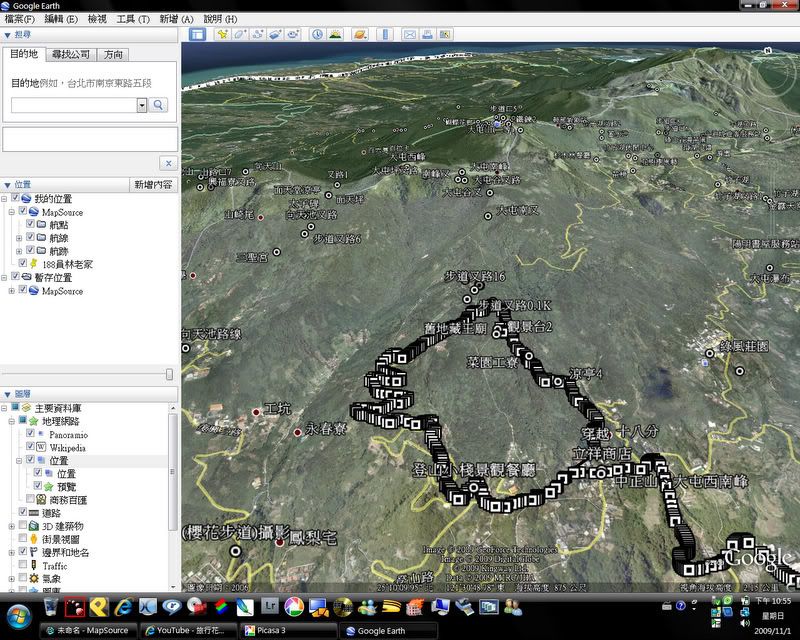Select the add path tool
This screenshot has width=800, height=640.
click(x=258, y=34)
